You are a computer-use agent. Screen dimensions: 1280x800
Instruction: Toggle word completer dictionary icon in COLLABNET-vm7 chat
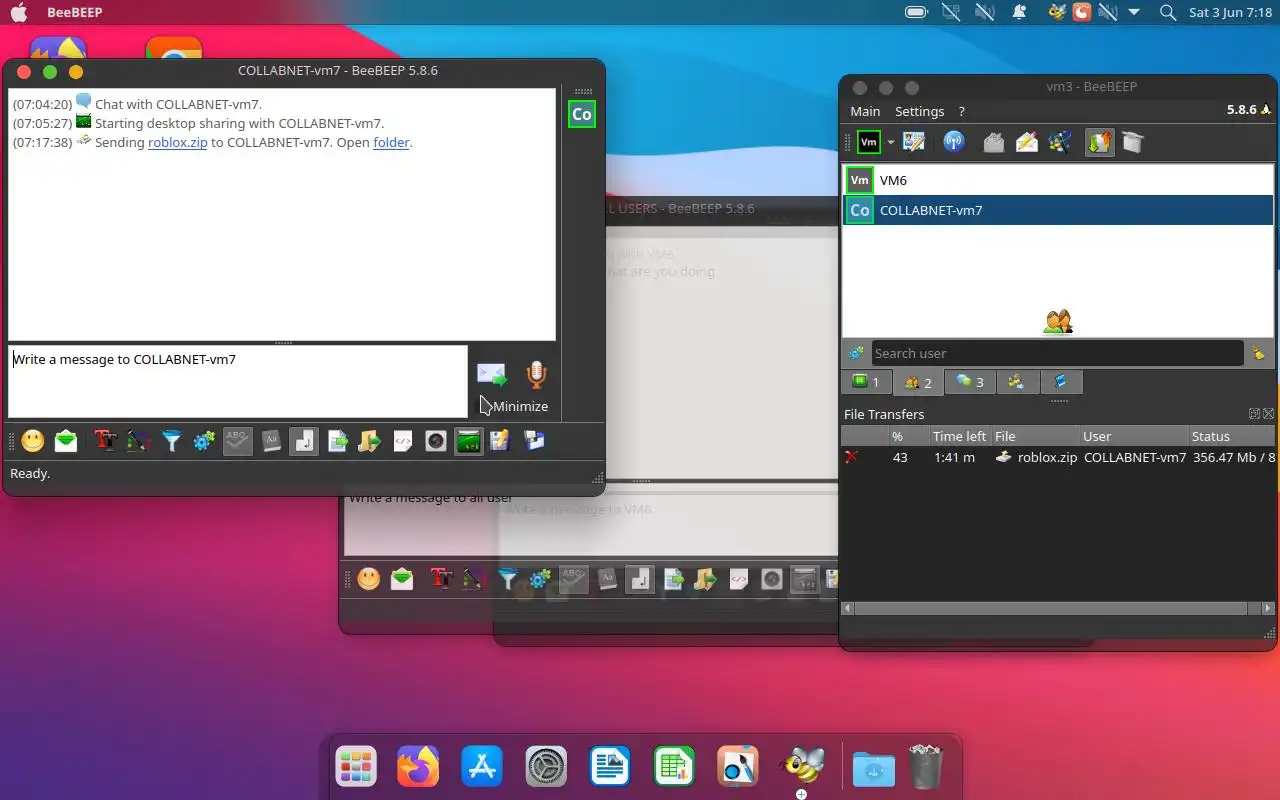point(271,441)
